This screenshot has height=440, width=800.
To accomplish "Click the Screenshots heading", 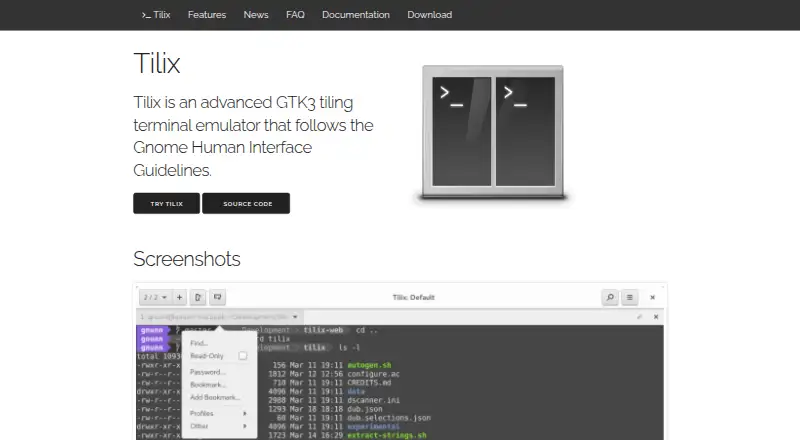I will click(187, 259).
